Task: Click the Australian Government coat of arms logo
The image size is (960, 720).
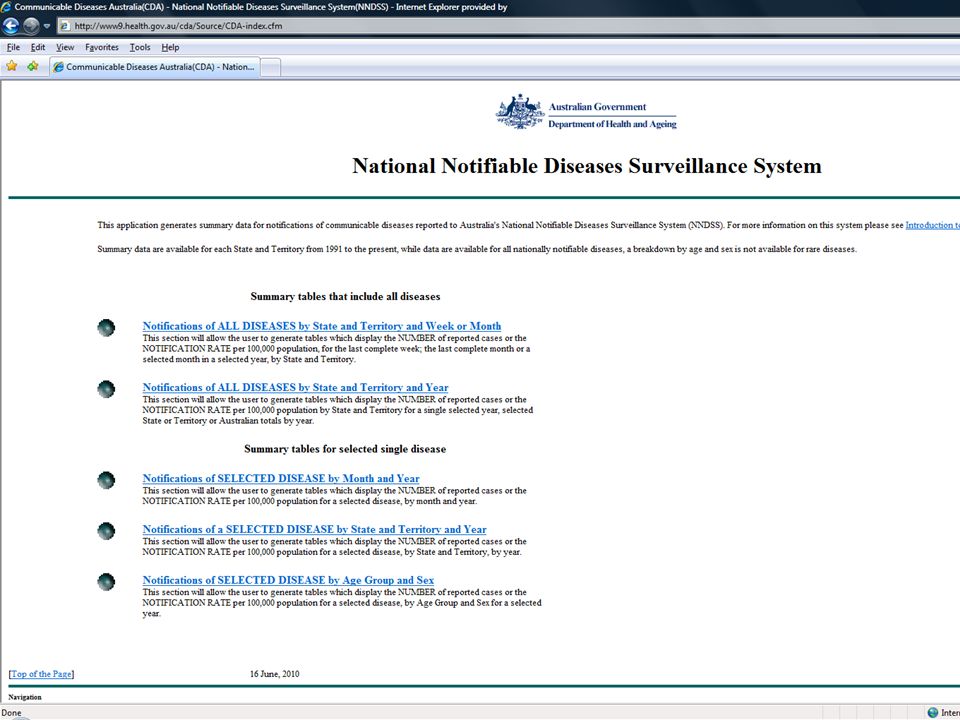Action: click(x=520, y=111)
